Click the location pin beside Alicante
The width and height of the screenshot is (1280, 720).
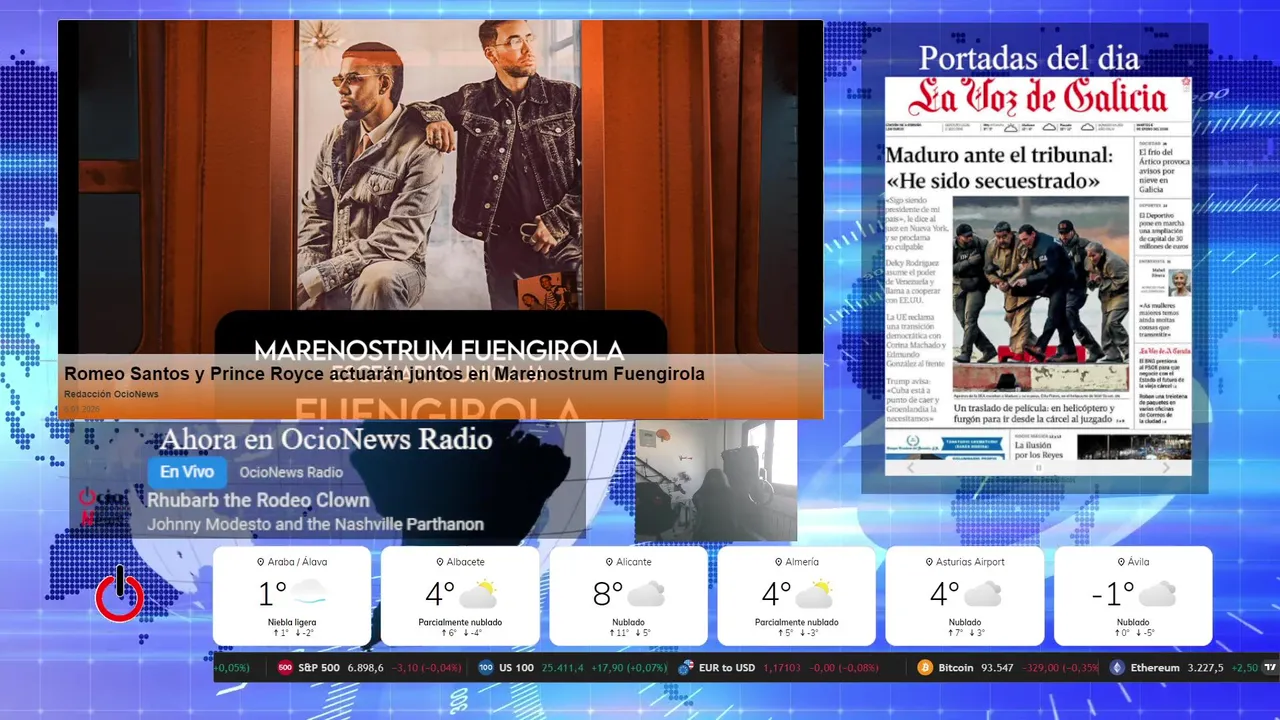[609, 562]
